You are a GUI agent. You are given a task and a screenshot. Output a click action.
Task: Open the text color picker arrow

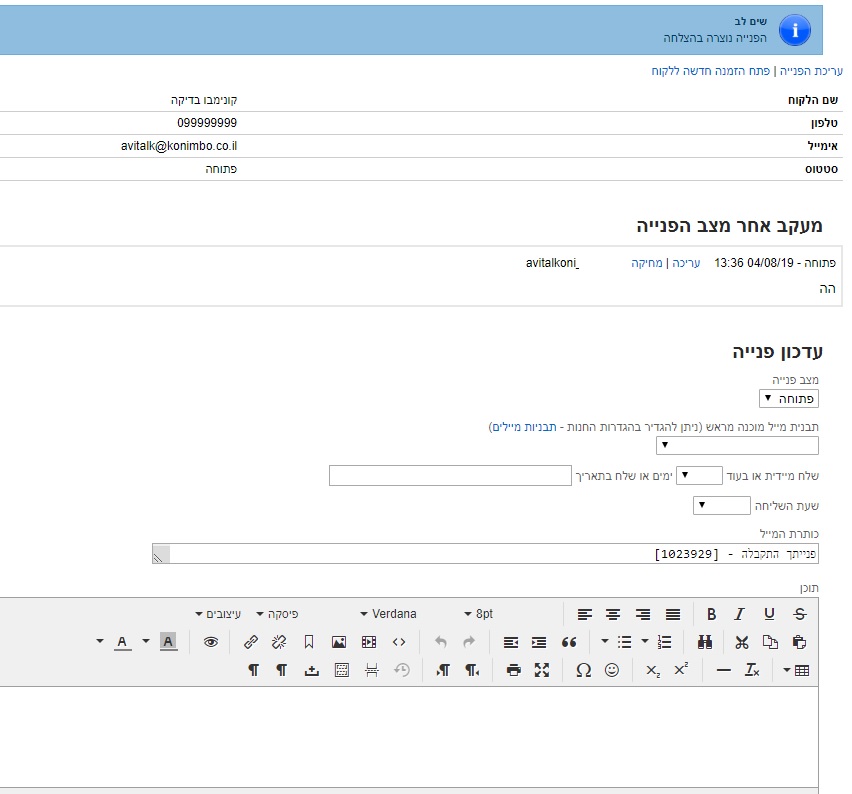pos(100,642)
